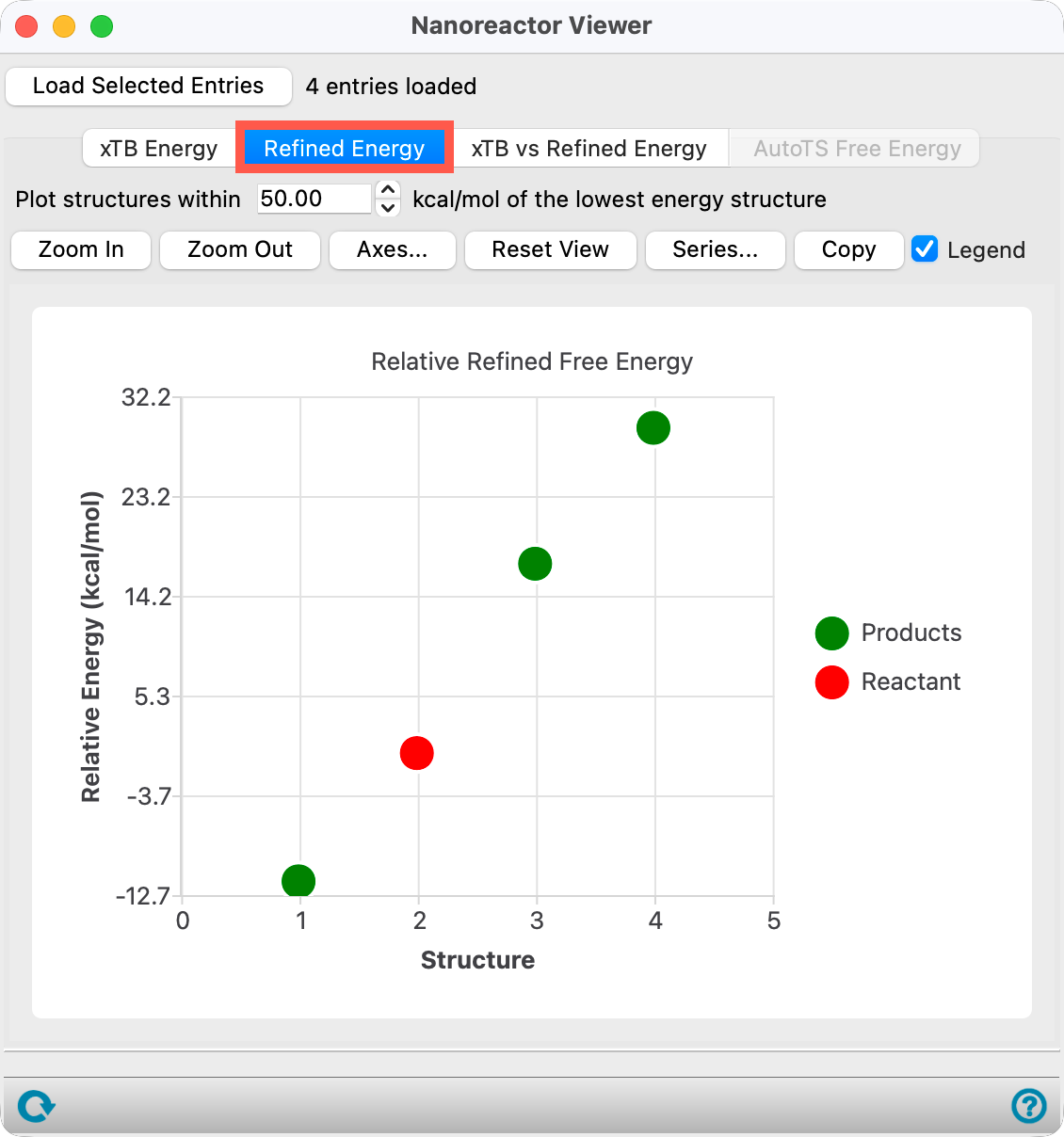This screenshot has width=1064, height=1137.
Task: Select the green data point at structure 4
Action: click(x=653, y=428)
